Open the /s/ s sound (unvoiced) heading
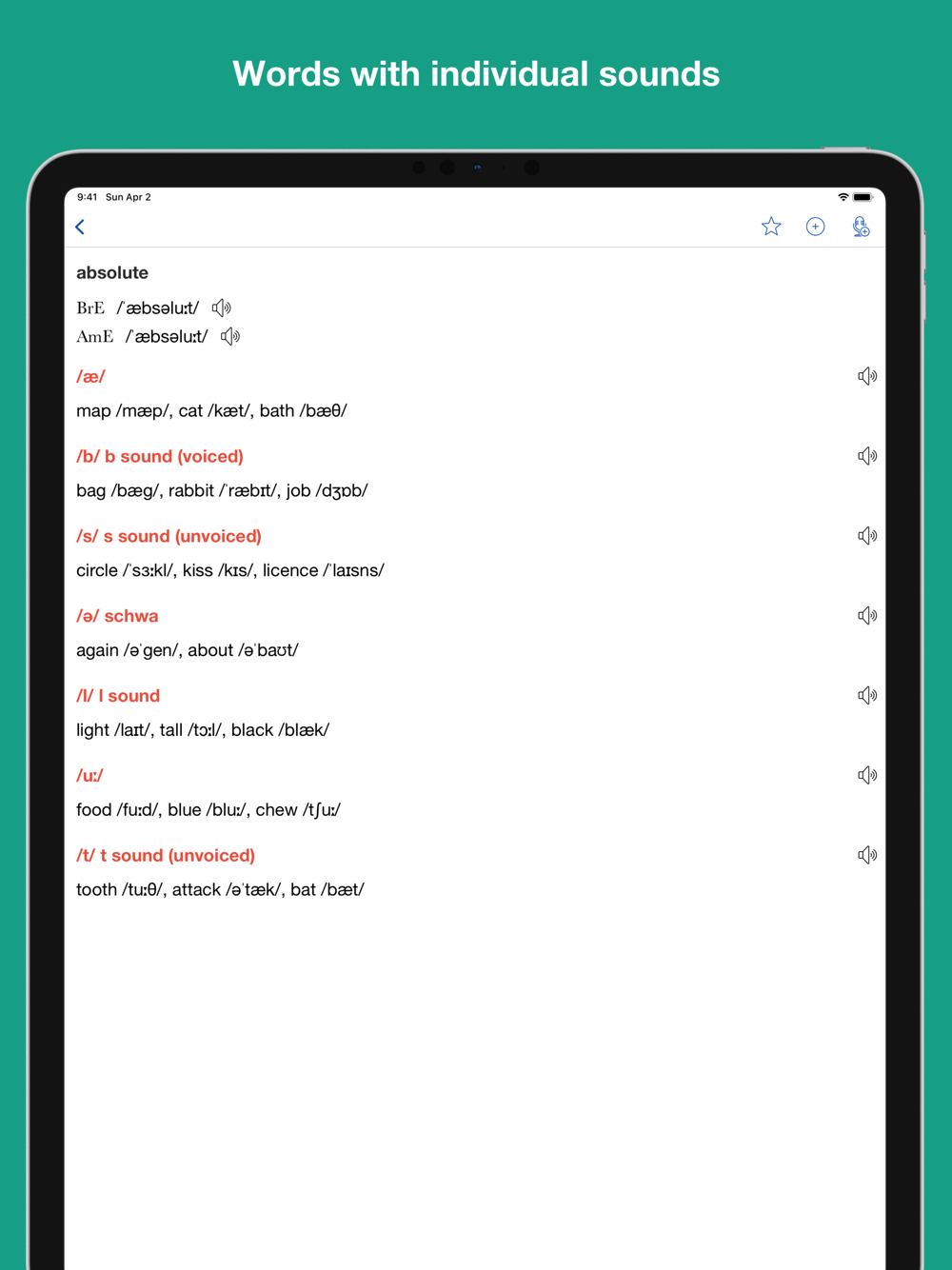The height and width of the screenshot is (1270, 952). pyautogui.click(x=169, y=536)
